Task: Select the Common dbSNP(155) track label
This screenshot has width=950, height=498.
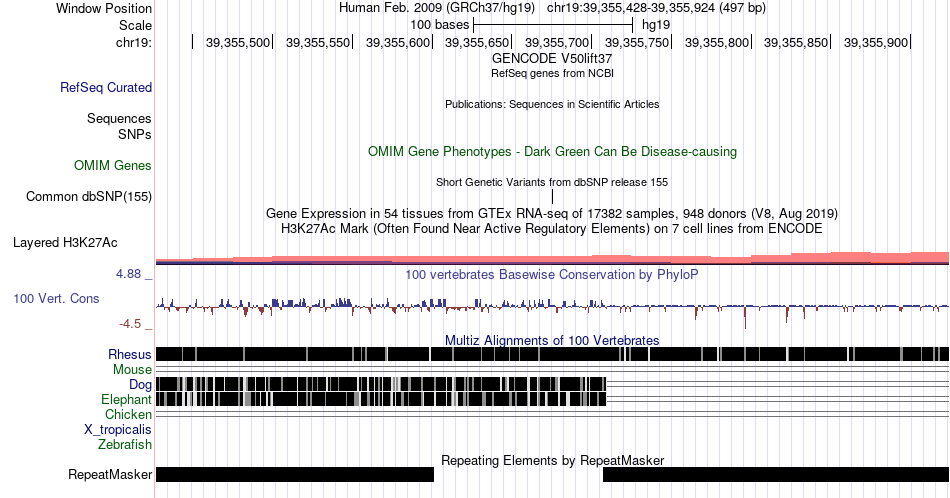Action: (x=89, y=196)
